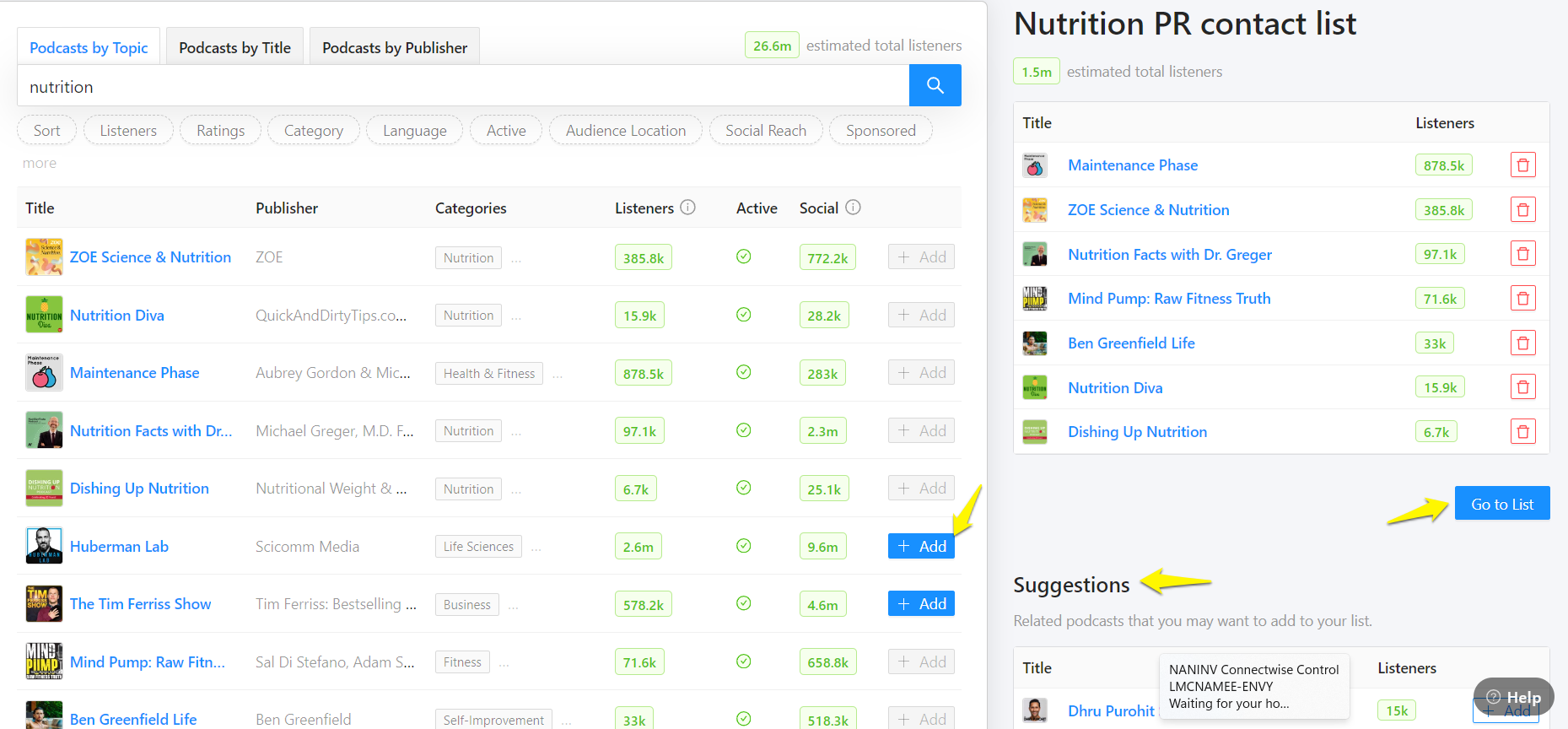Click the Life Sciences category tag

coord(478,546)
